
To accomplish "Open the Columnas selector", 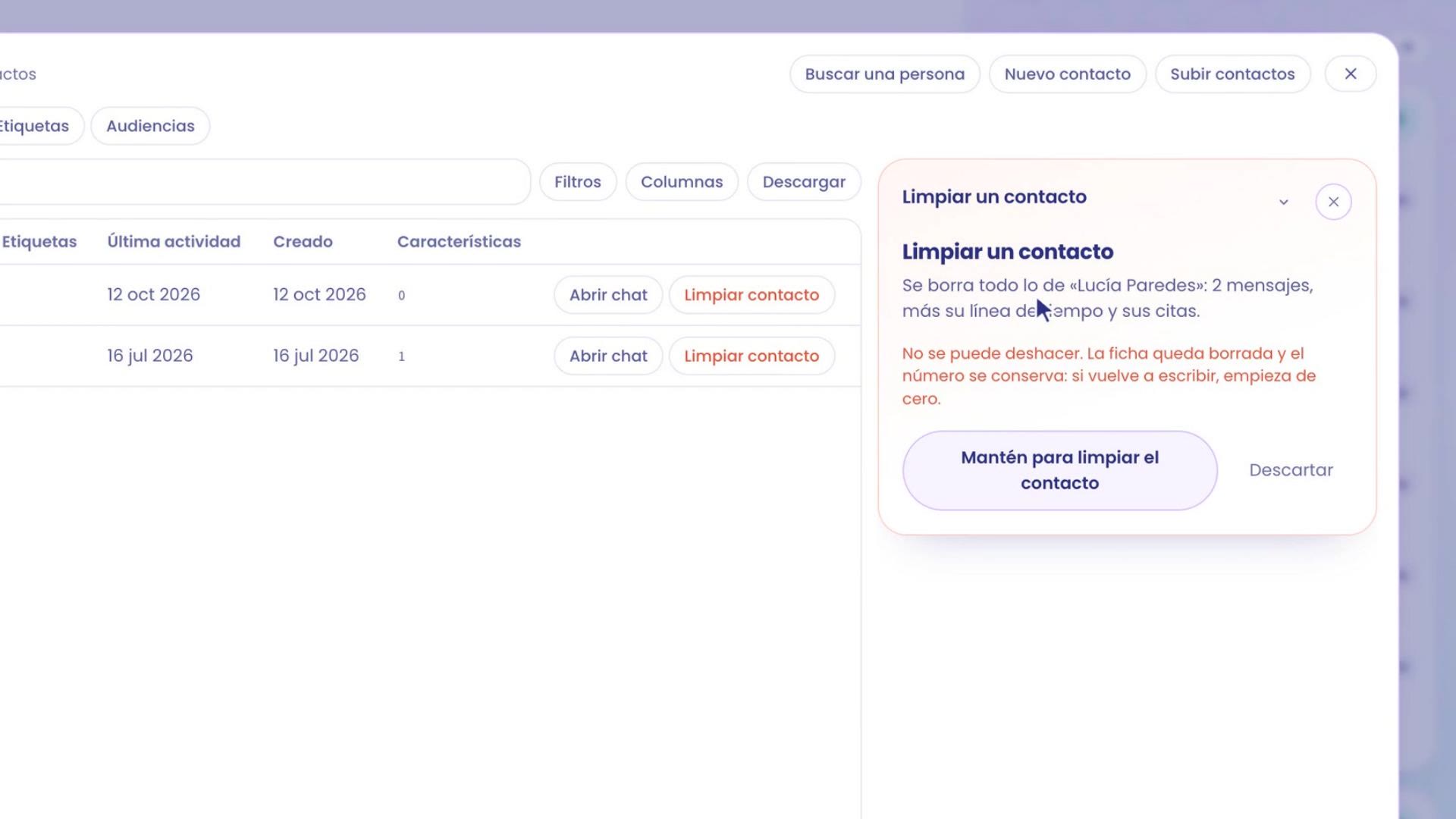I will tap(682, 182).
